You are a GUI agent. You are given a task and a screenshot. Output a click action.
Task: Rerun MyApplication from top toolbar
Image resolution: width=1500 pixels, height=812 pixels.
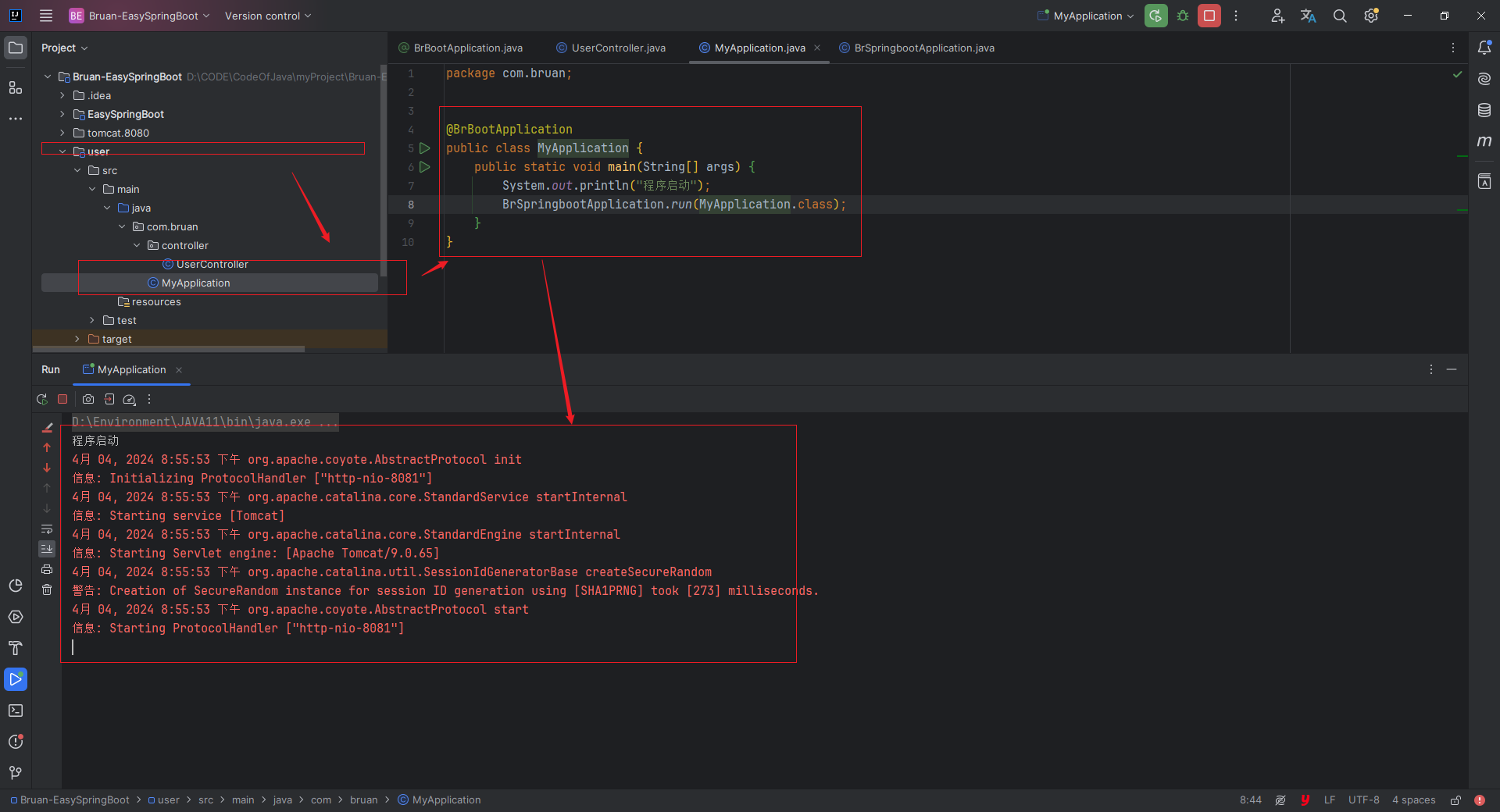tap(1155, 16)
